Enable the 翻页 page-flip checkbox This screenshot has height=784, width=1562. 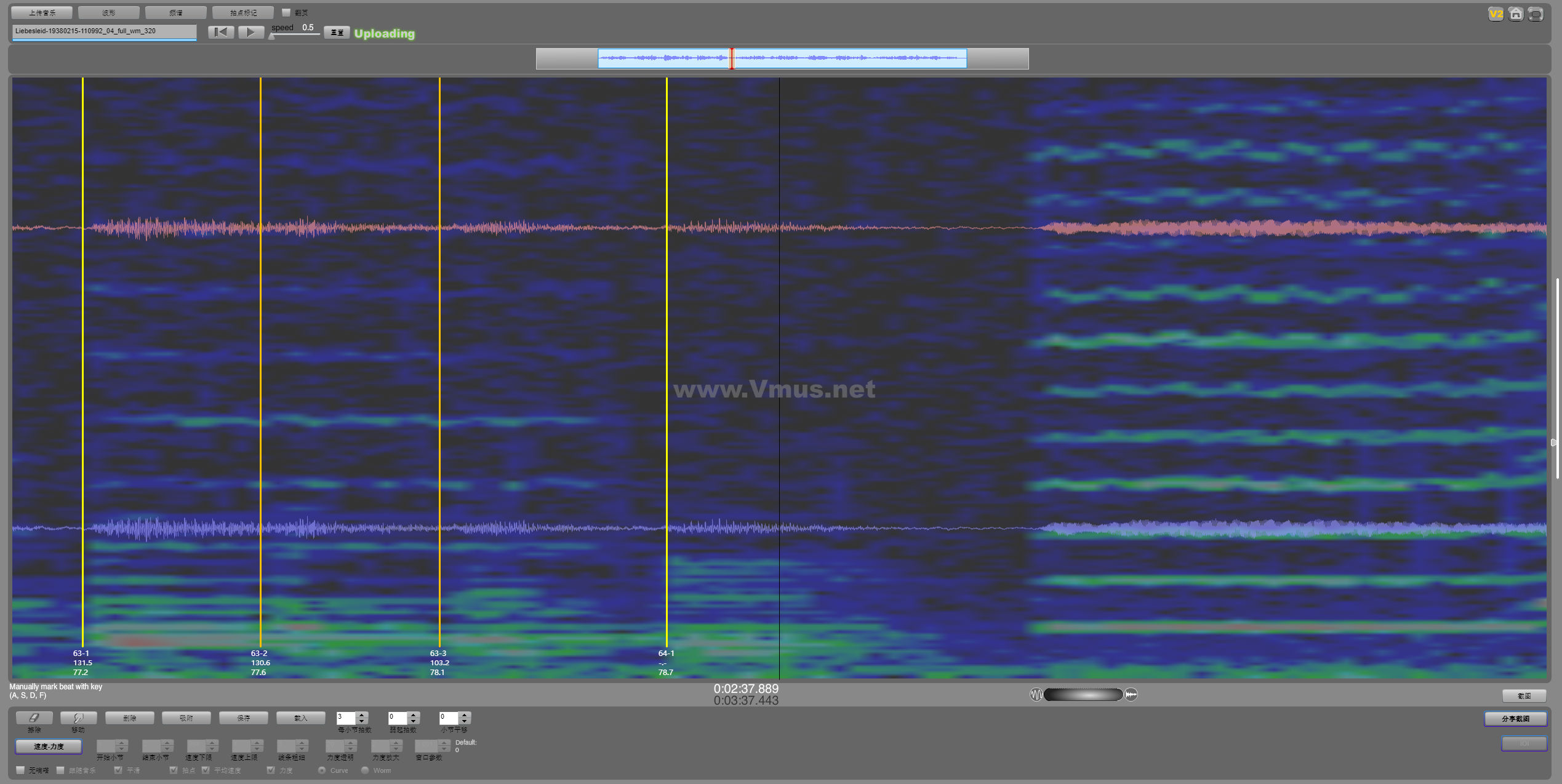pyautogui.click(x=286, y=12)
